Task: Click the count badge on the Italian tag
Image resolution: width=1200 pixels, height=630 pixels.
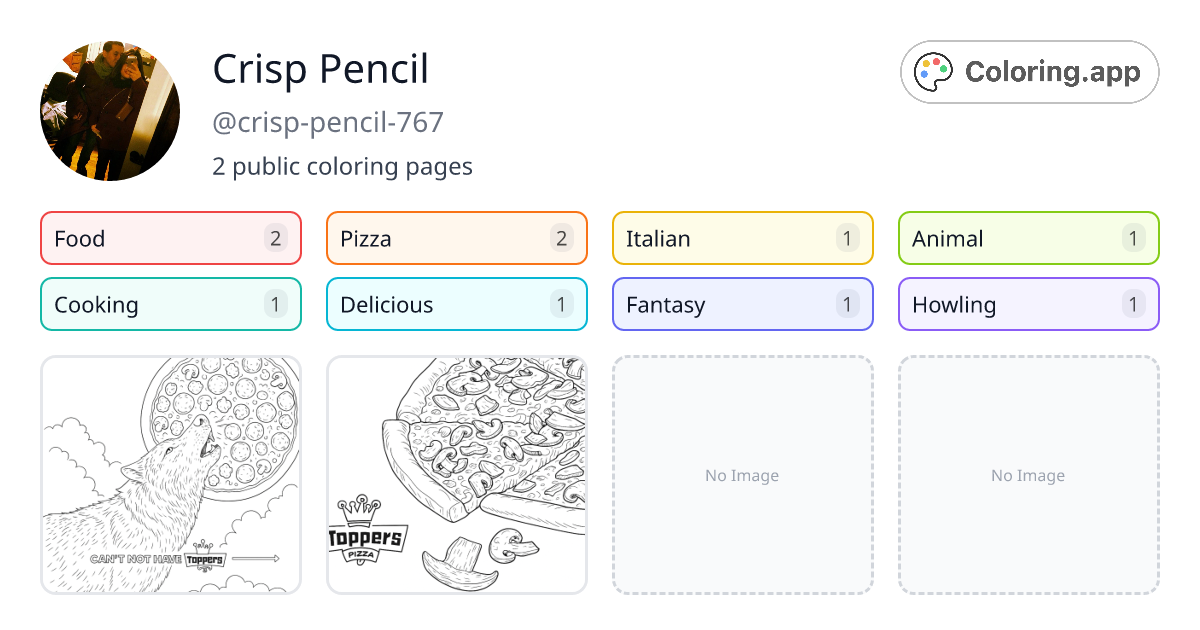Action: coord(847,238)
